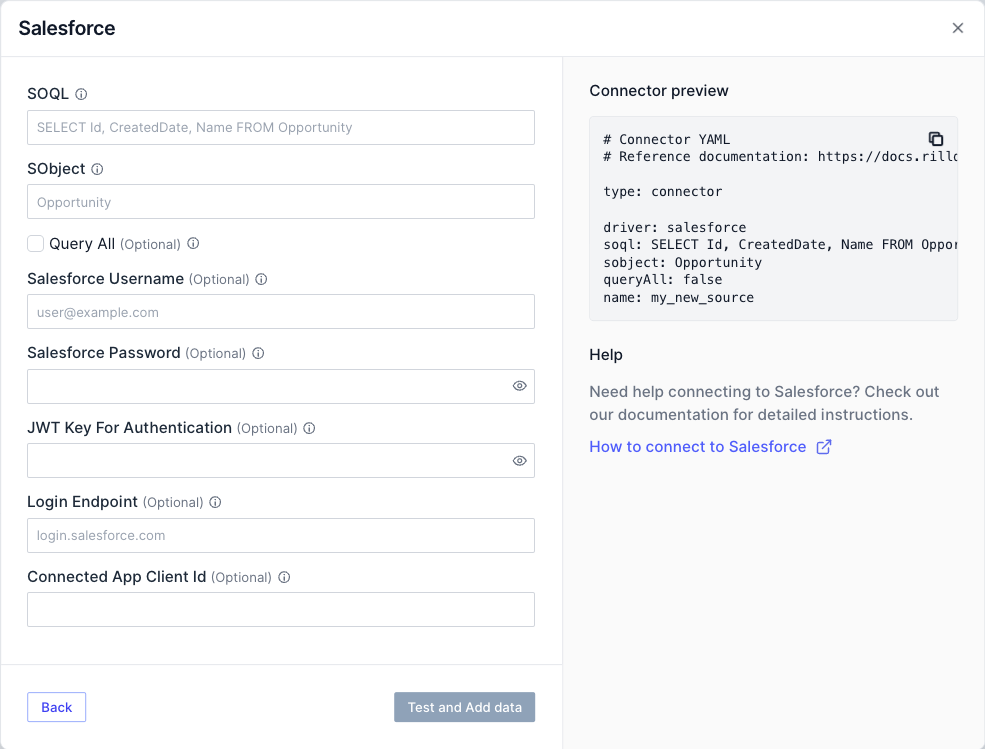Close the Salesforce dialog

point(958,28)
